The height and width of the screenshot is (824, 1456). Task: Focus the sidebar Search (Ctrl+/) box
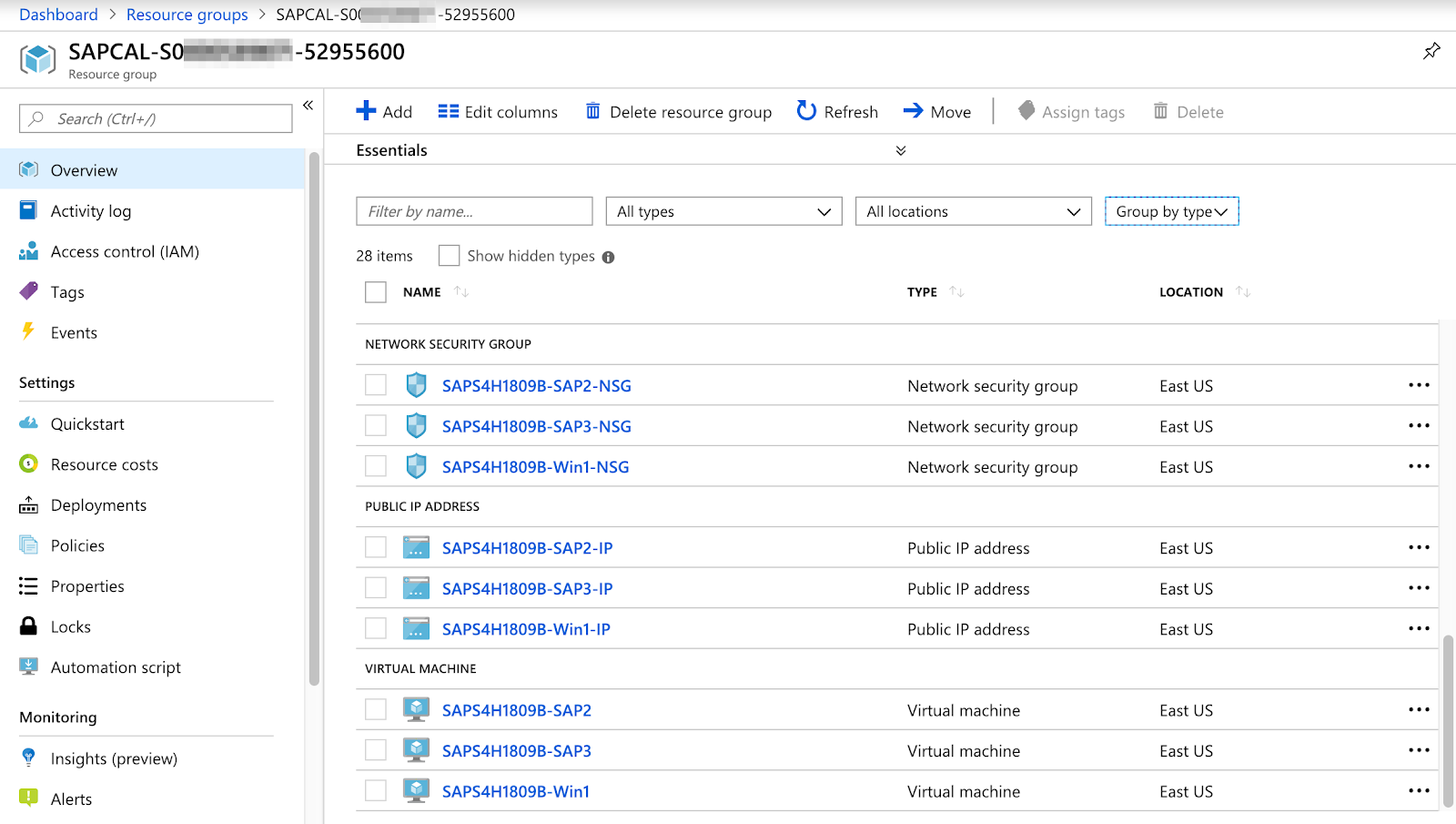[156, 118]
